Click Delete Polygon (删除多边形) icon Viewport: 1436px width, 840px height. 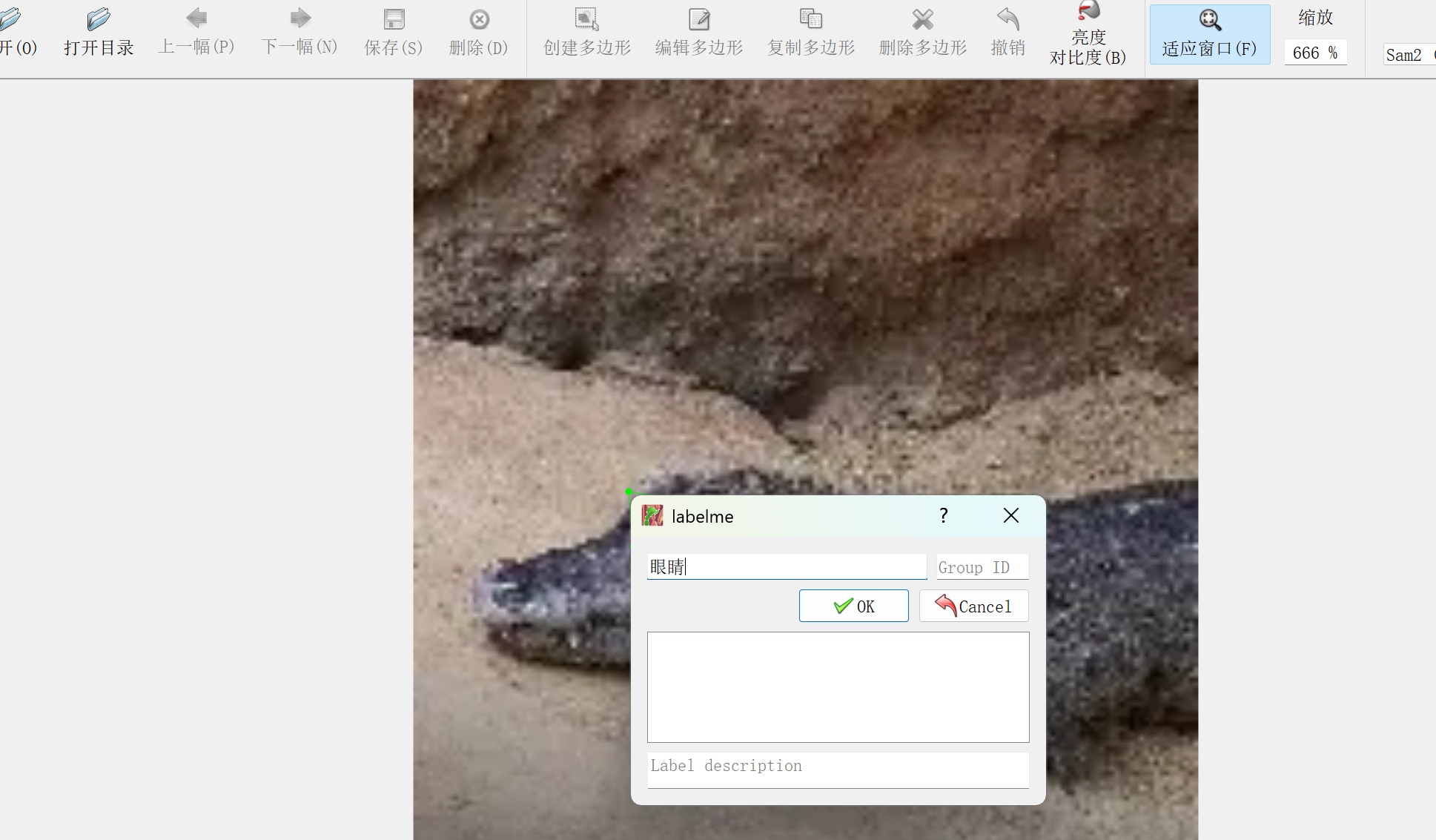[923, 19]
